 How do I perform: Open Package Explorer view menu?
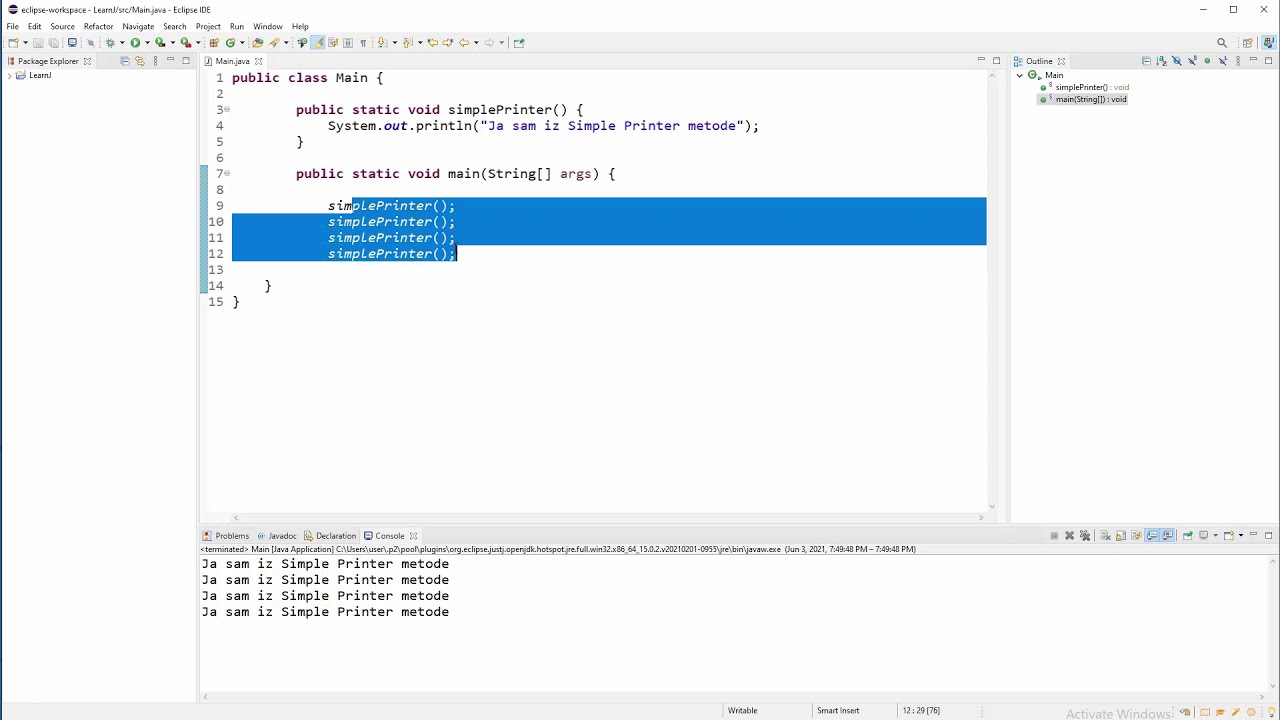(155, 61)
